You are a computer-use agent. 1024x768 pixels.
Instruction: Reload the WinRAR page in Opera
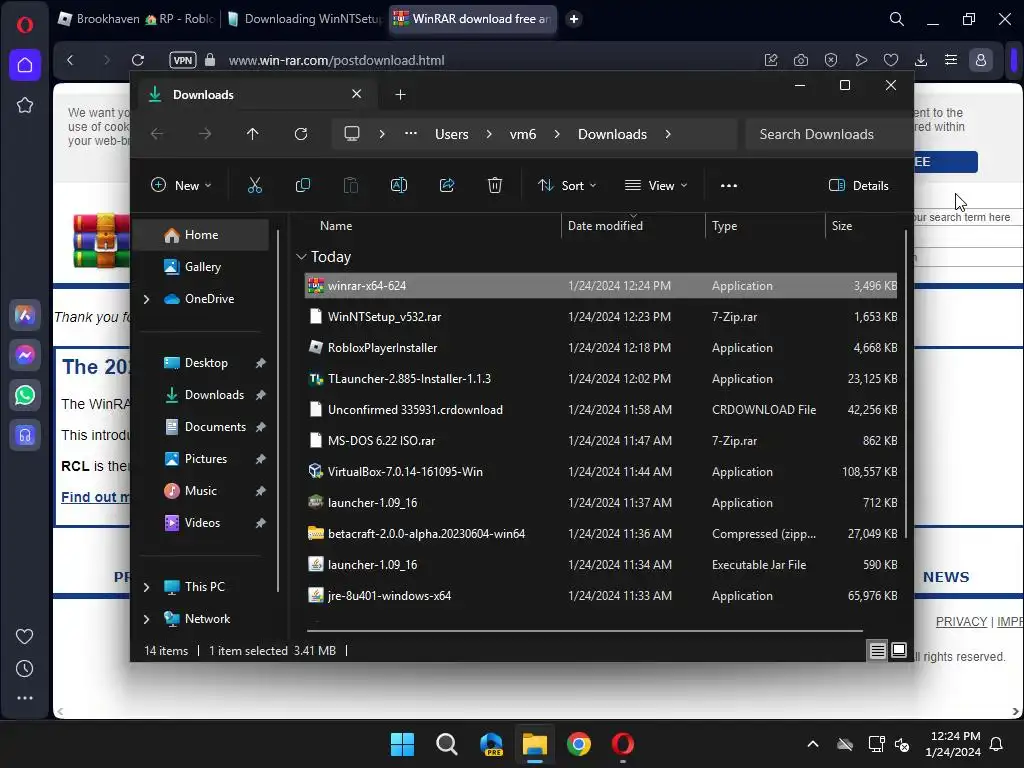click(138, 60)
